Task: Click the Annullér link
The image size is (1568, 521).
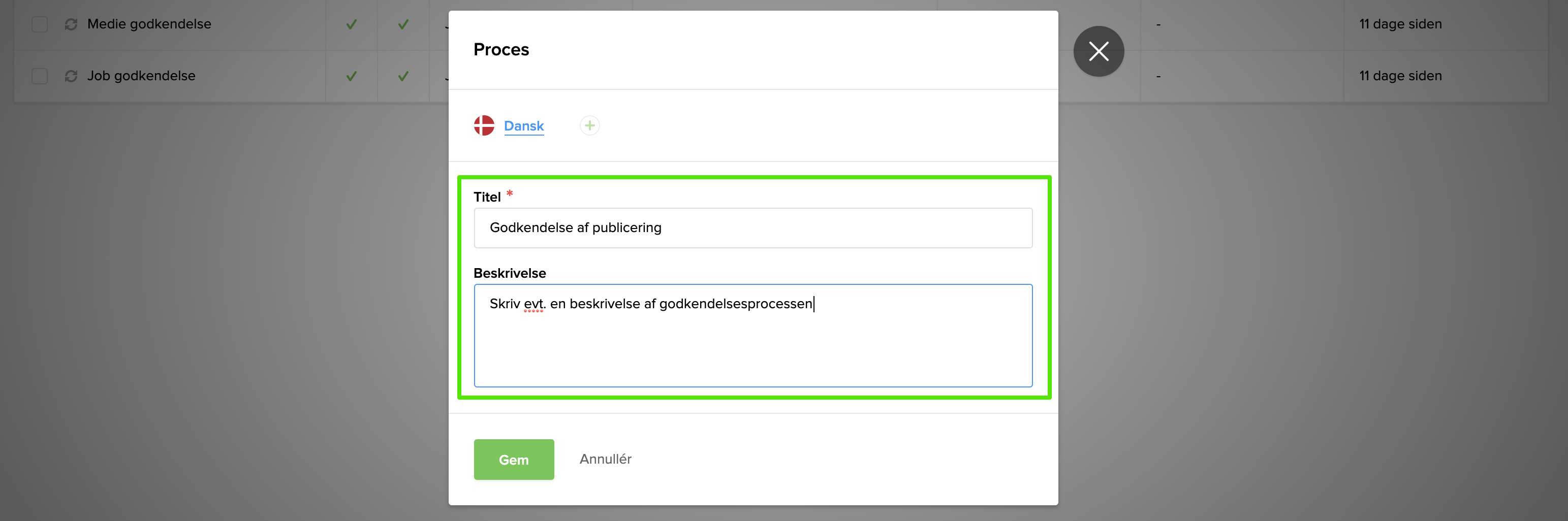Action: tap(605, 459)
